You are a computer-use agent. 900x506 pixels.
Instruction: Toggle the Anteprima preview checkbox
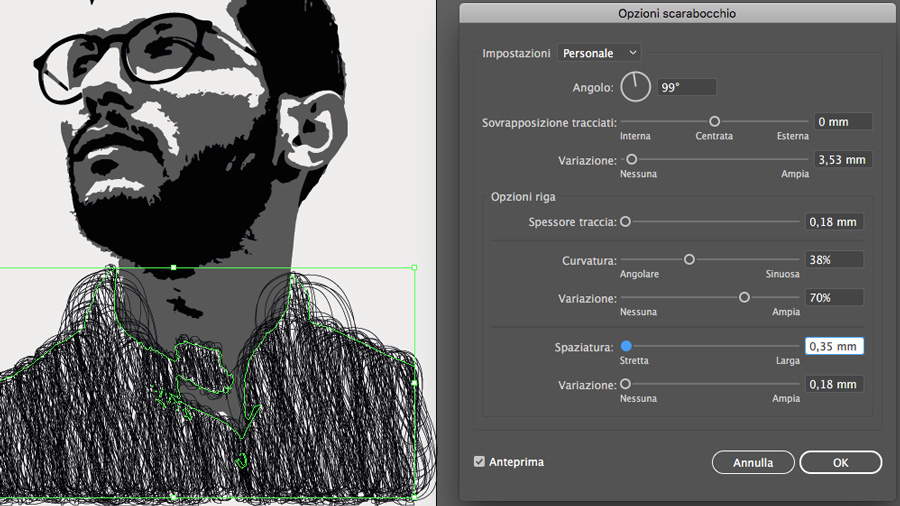[x=479, y=461]
